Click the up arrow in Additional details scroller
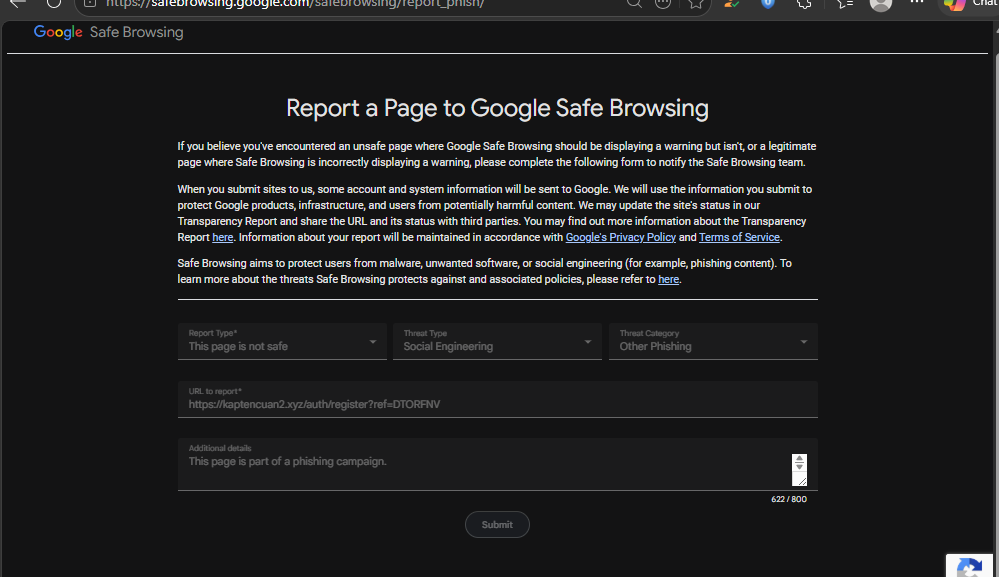The width and height of the screenshot is (999, 577). [799, 459]
